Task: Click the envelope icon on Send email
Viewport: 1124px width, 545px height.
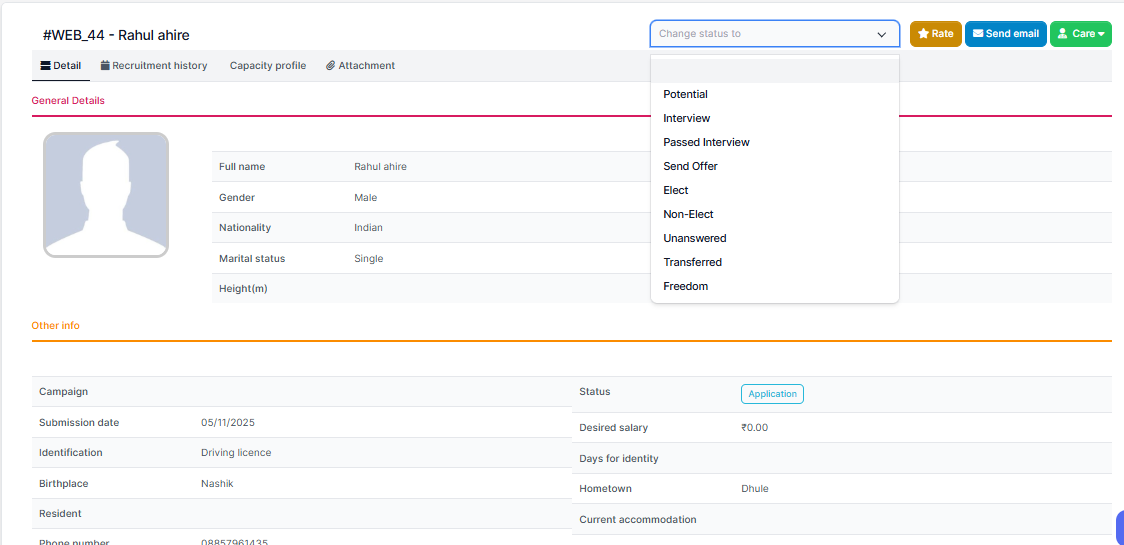Action: (977, 34)
